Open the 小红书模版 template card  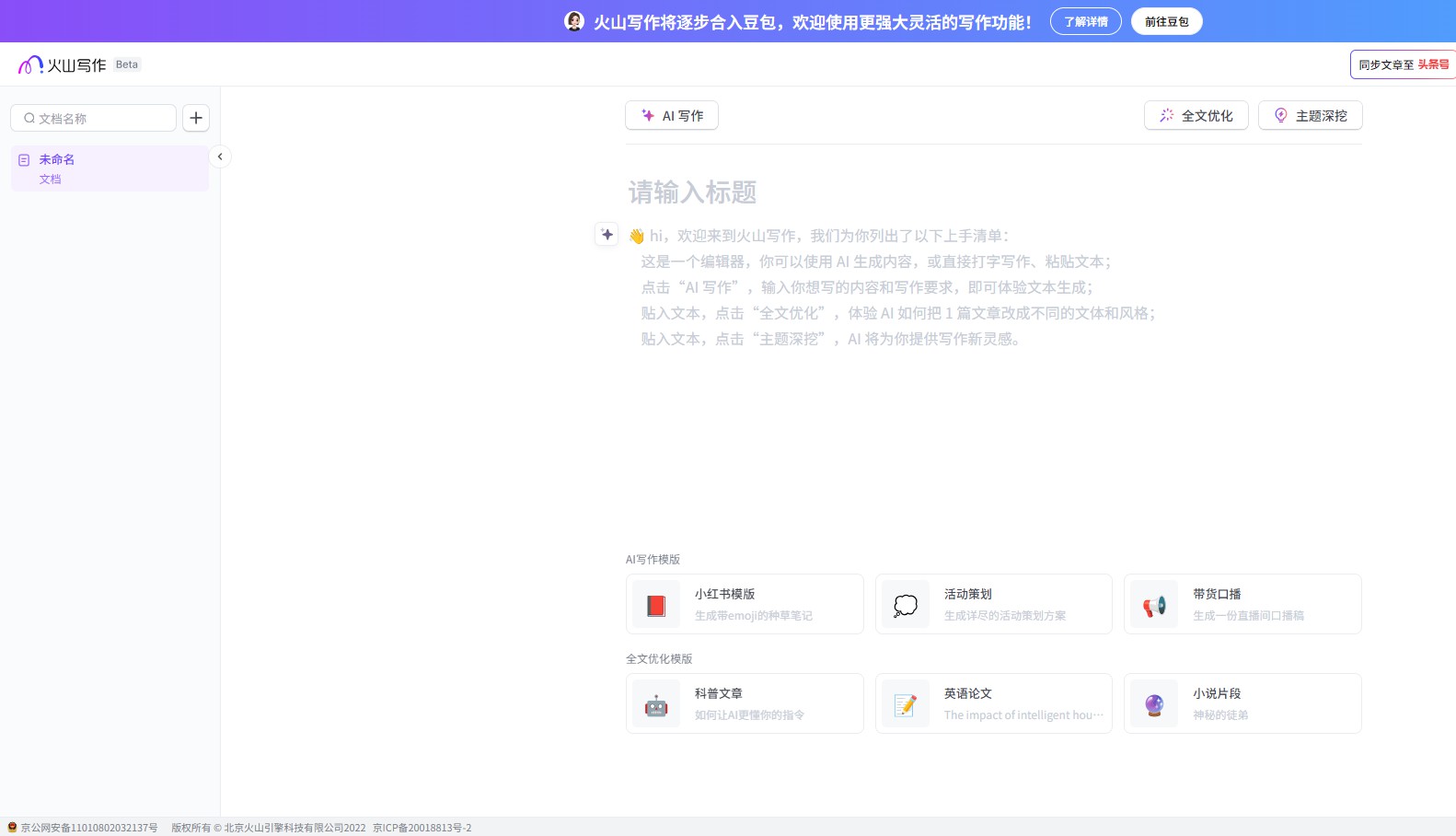(745, 604)
